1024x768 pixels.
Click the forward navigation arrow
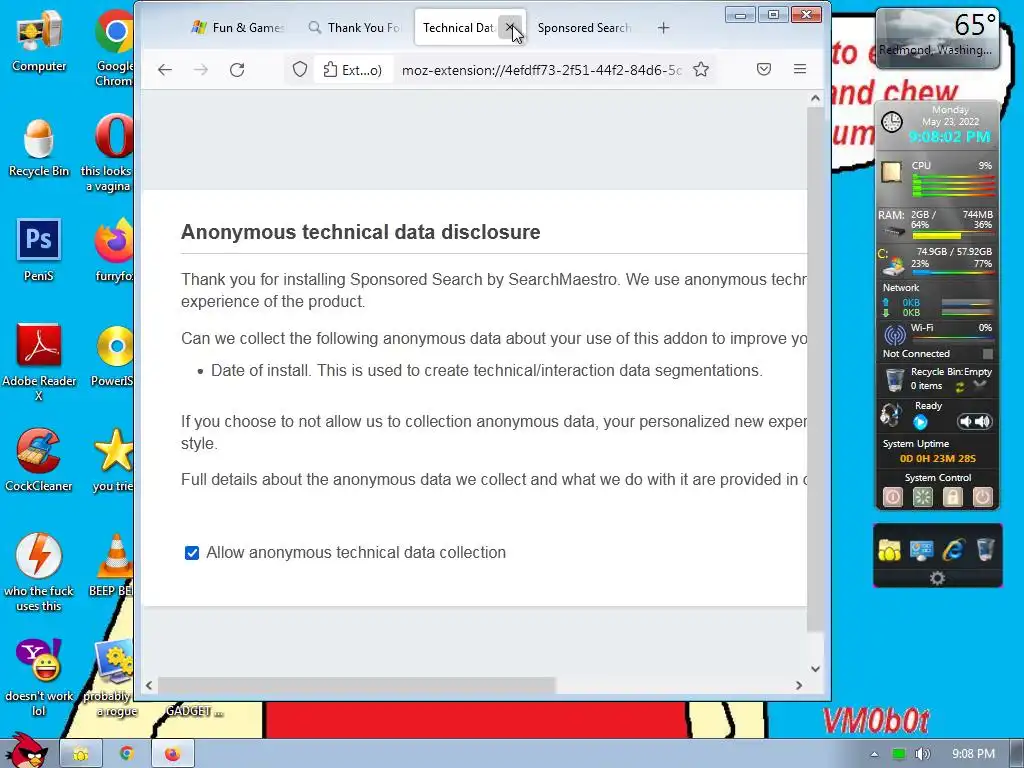(x=200, y=70)
